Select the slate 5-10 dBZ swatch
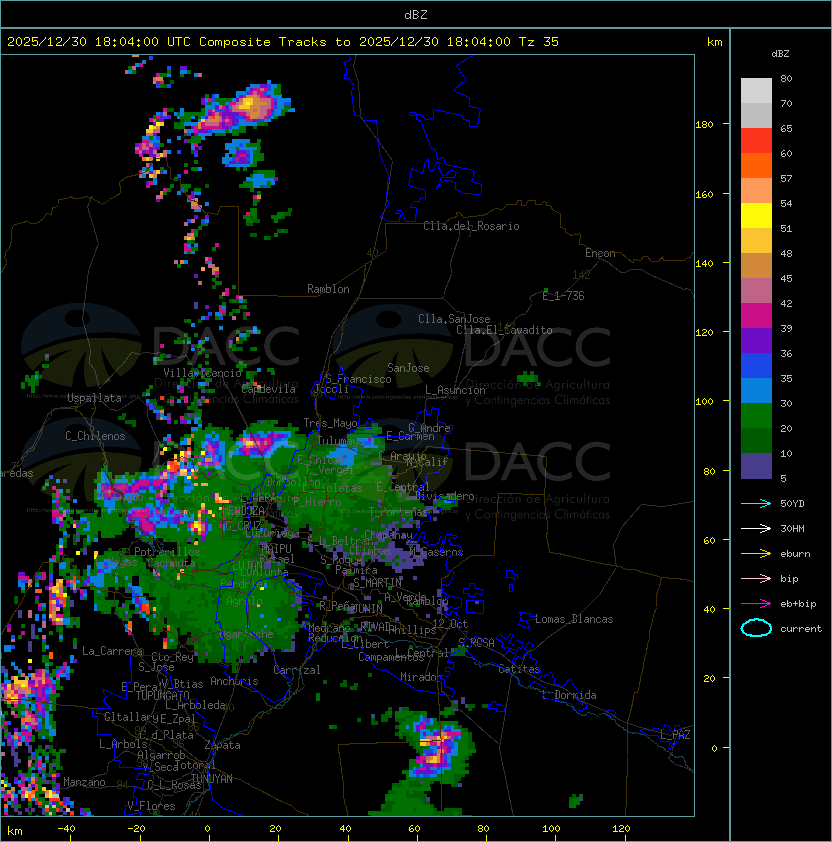Screen dimensions: 832x842 tap(756, 466)
